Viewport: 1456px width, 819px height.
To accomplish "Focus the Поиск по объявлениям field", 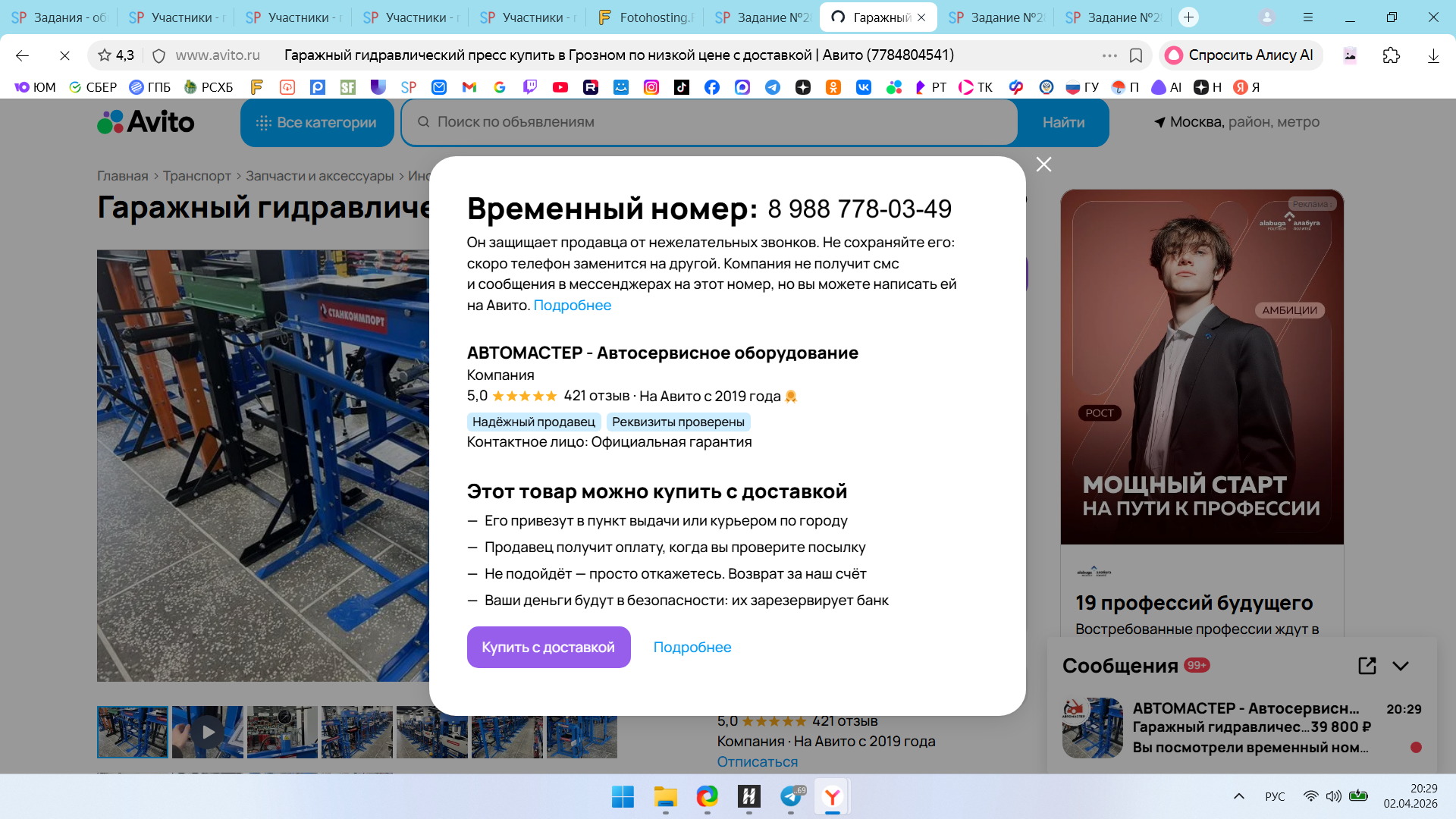I will 709,122.
